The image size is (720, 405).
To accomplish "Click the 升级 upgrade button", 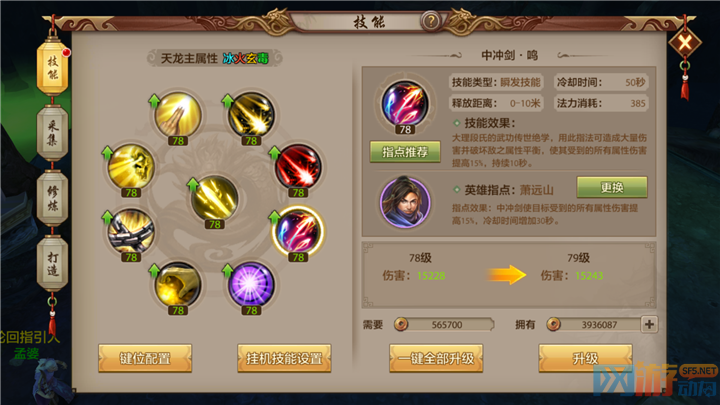I will (585, 358).
